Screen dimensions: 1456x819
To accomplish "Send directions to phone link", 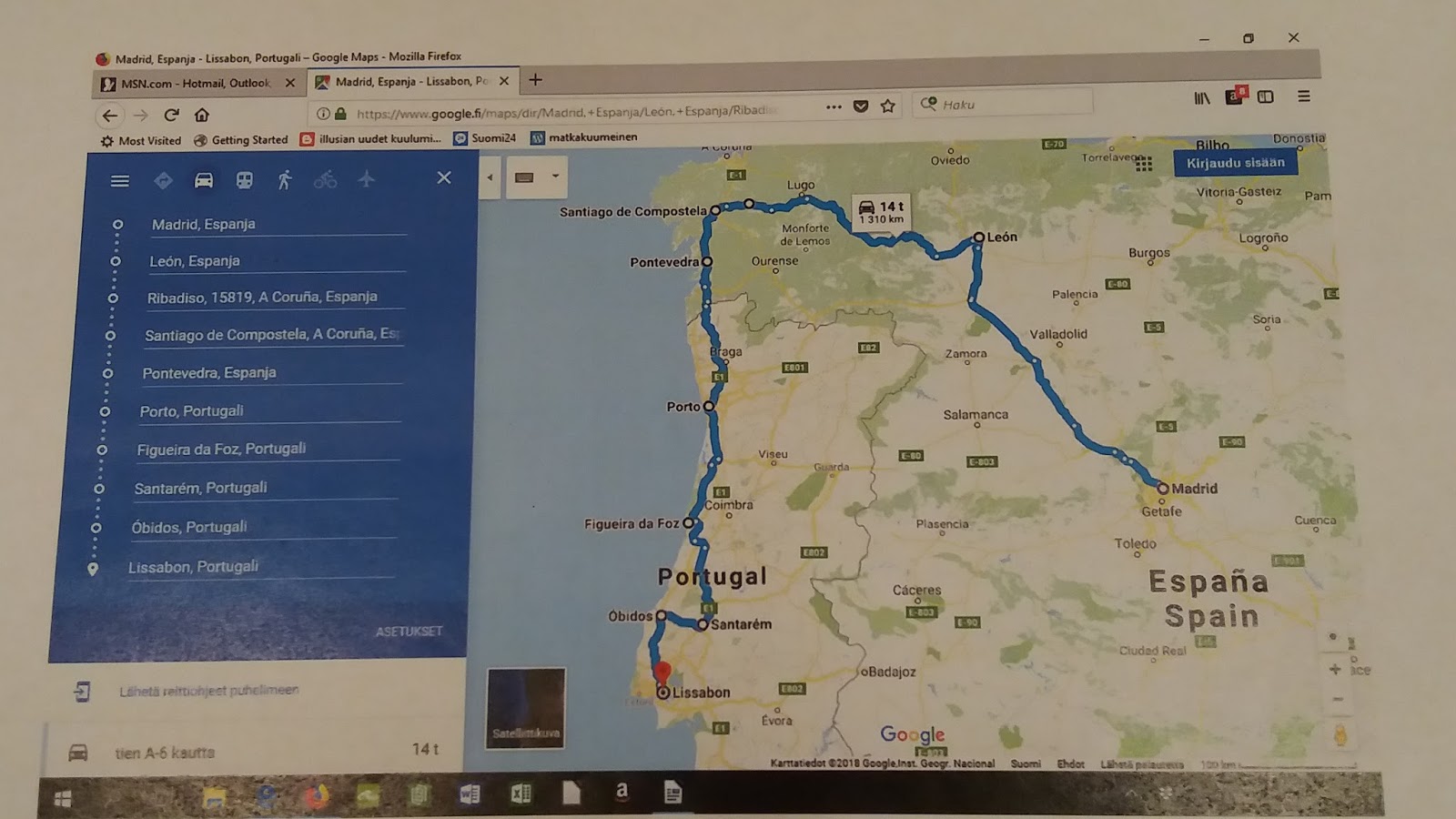I will 208,691.
